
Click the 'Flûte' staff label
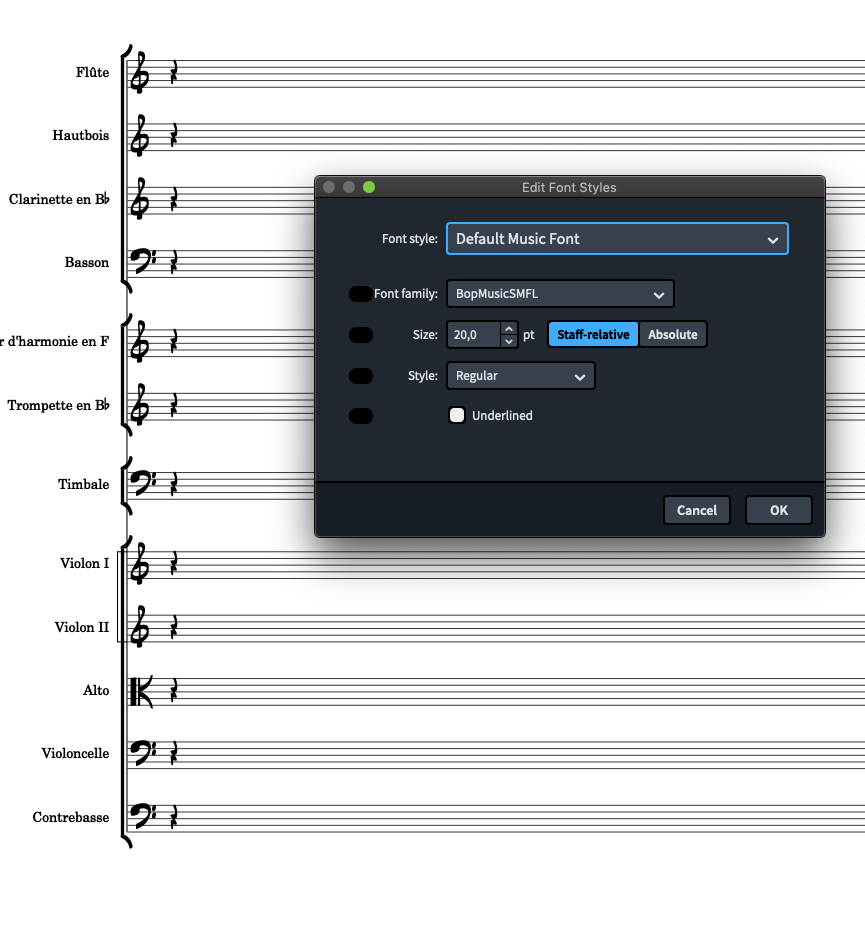pyautogui.click(x=92, y=72)
